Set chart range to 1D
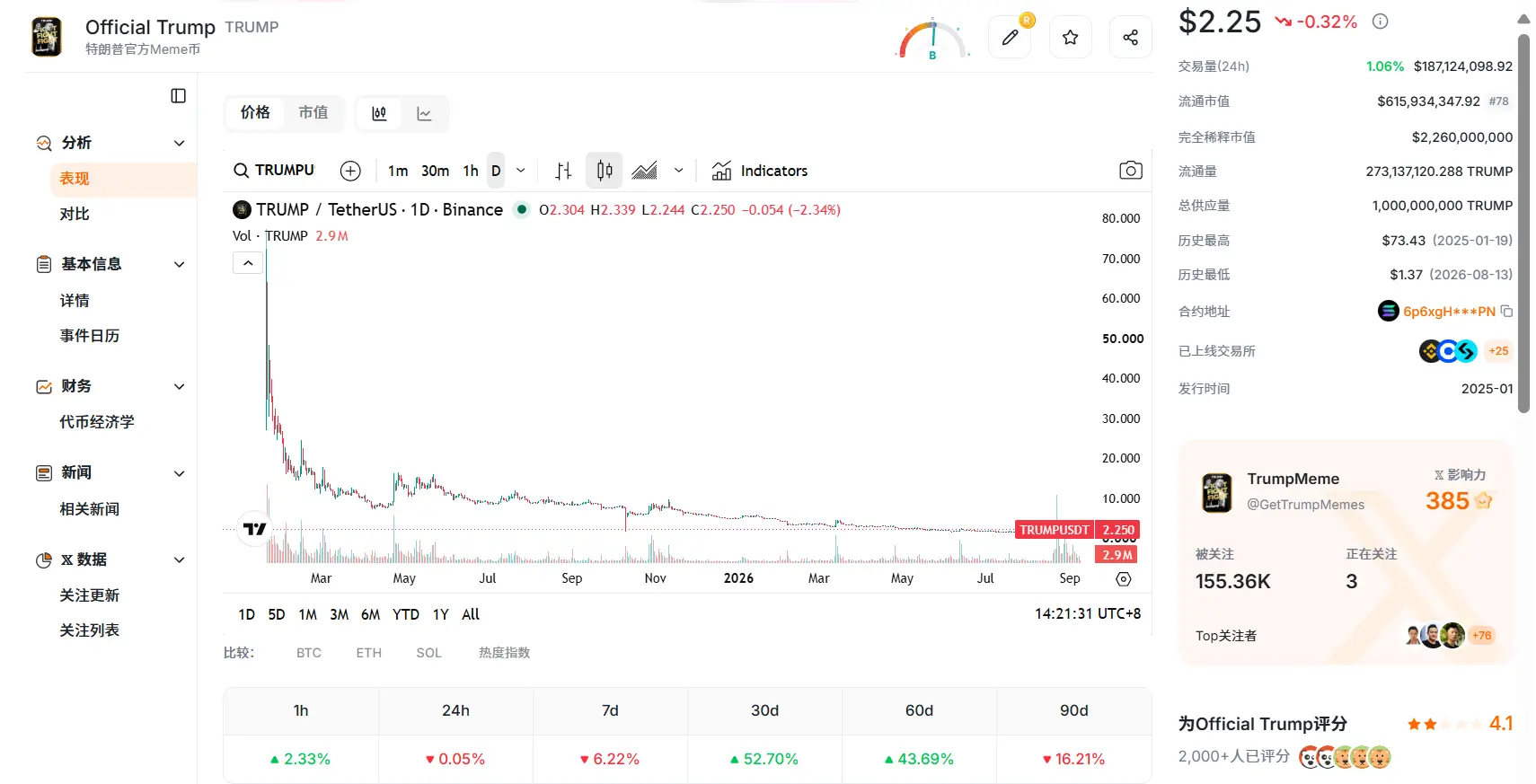This screenshot has width=1536, height=784. click(x=246, y=614)
